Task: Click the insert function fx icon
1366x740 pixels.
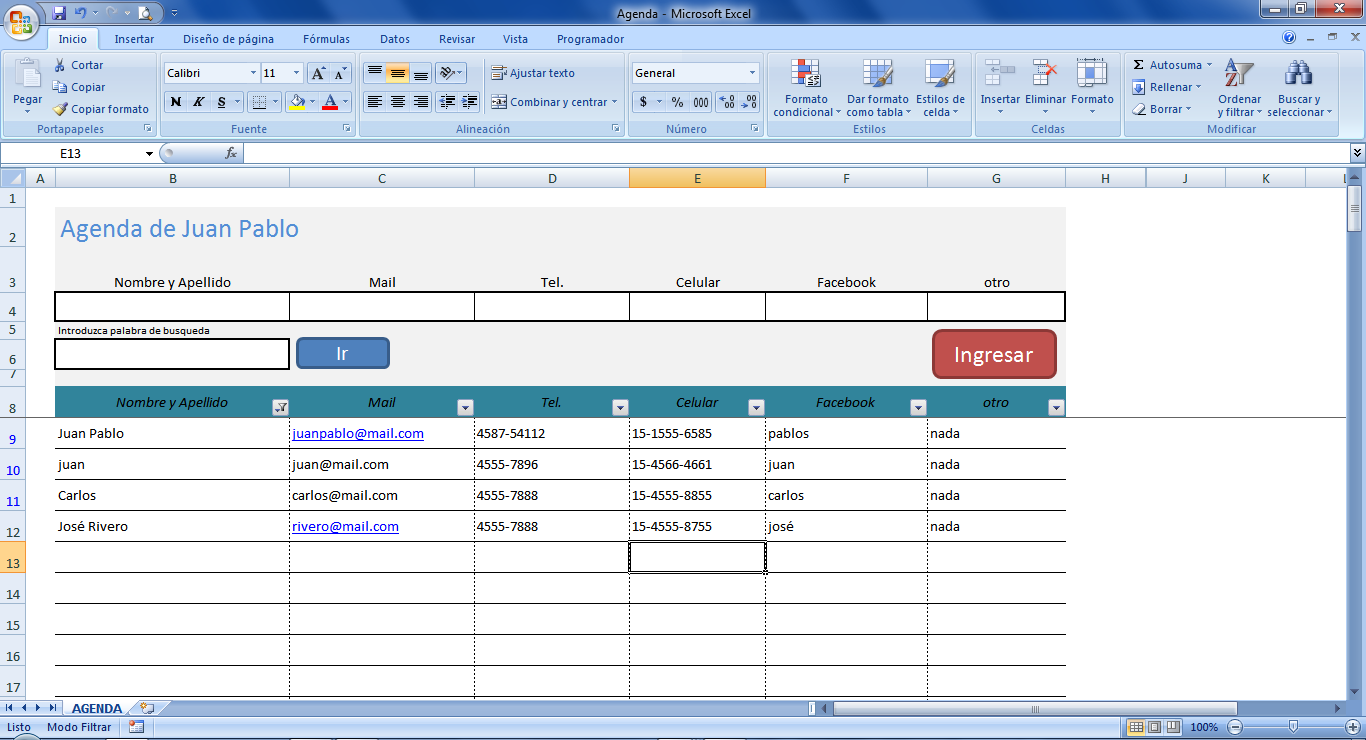Action: pyautogui.click(x=231, y=153)
